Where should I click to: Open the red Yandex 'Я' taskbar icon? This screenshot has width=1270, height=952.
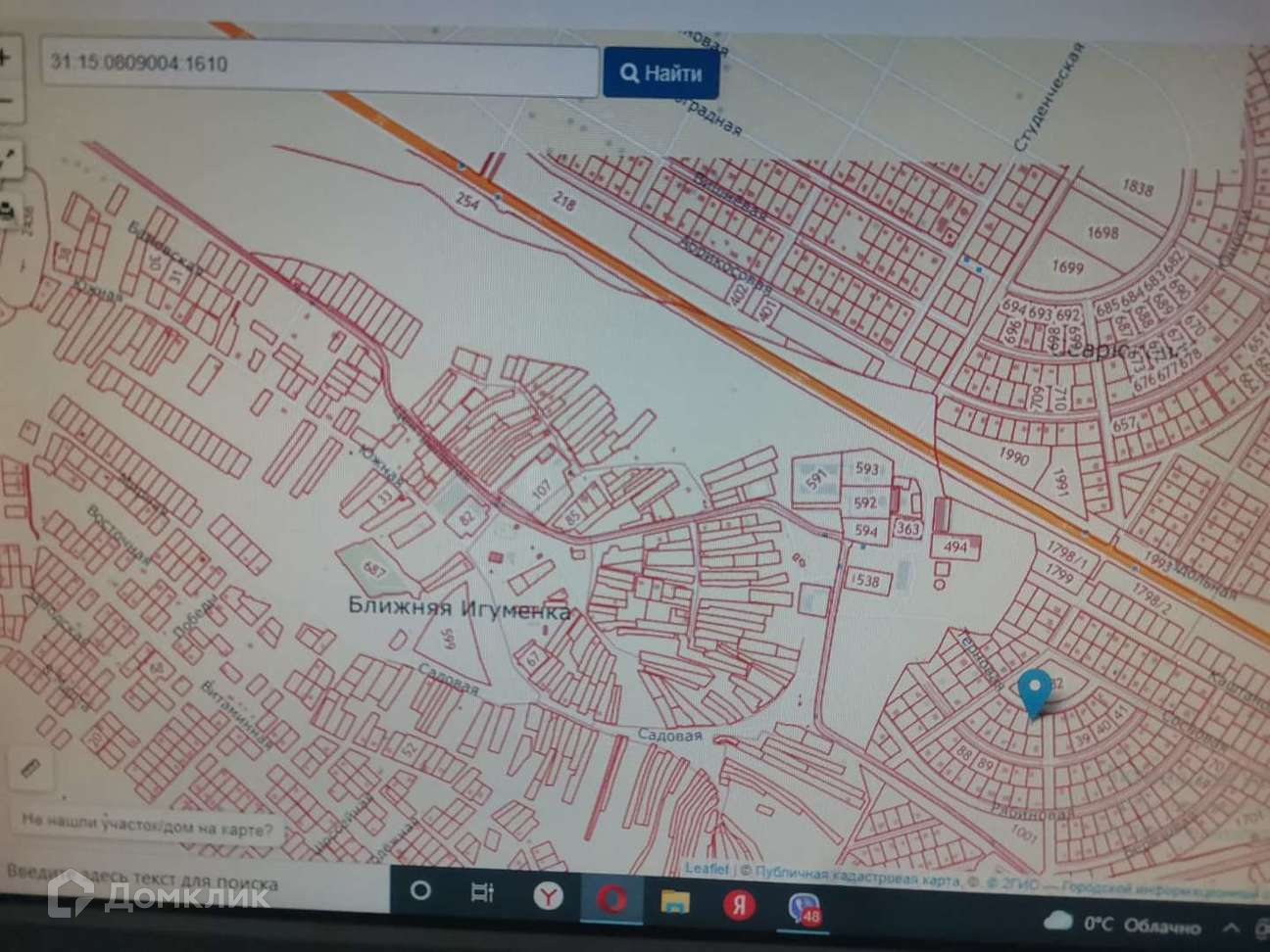click(739, 904)
